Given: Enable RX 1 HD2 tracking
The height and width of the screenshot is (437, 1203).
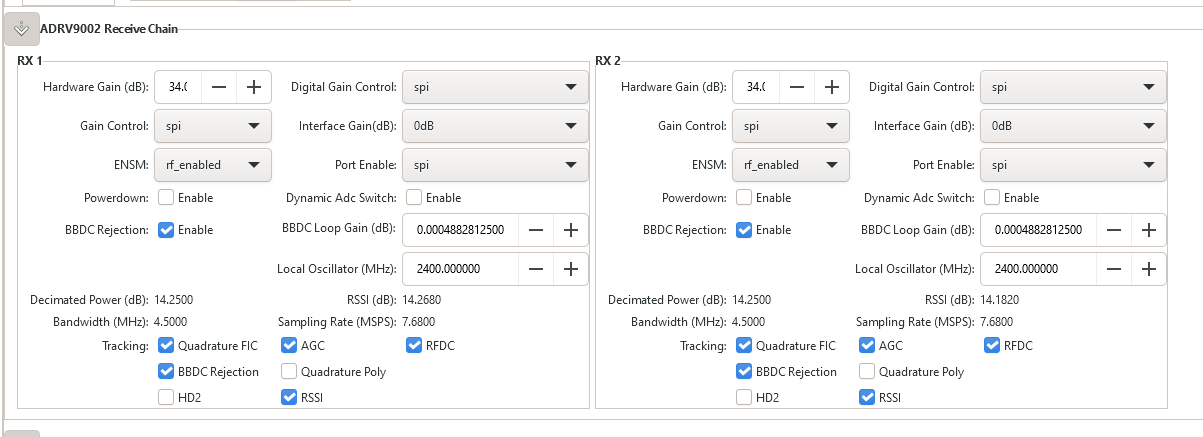Looking at the screenshot, I should pos(166,398).
